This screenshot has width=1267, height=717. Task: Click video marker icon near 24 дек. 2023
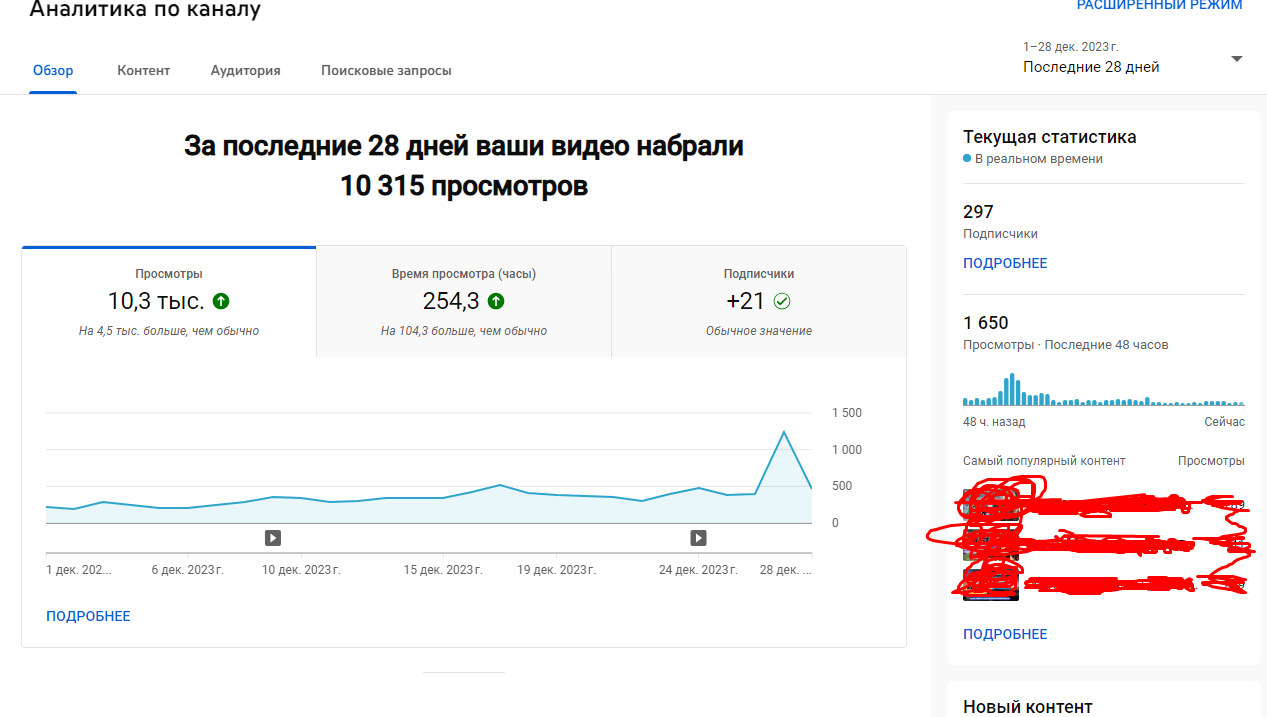(699, 538)
